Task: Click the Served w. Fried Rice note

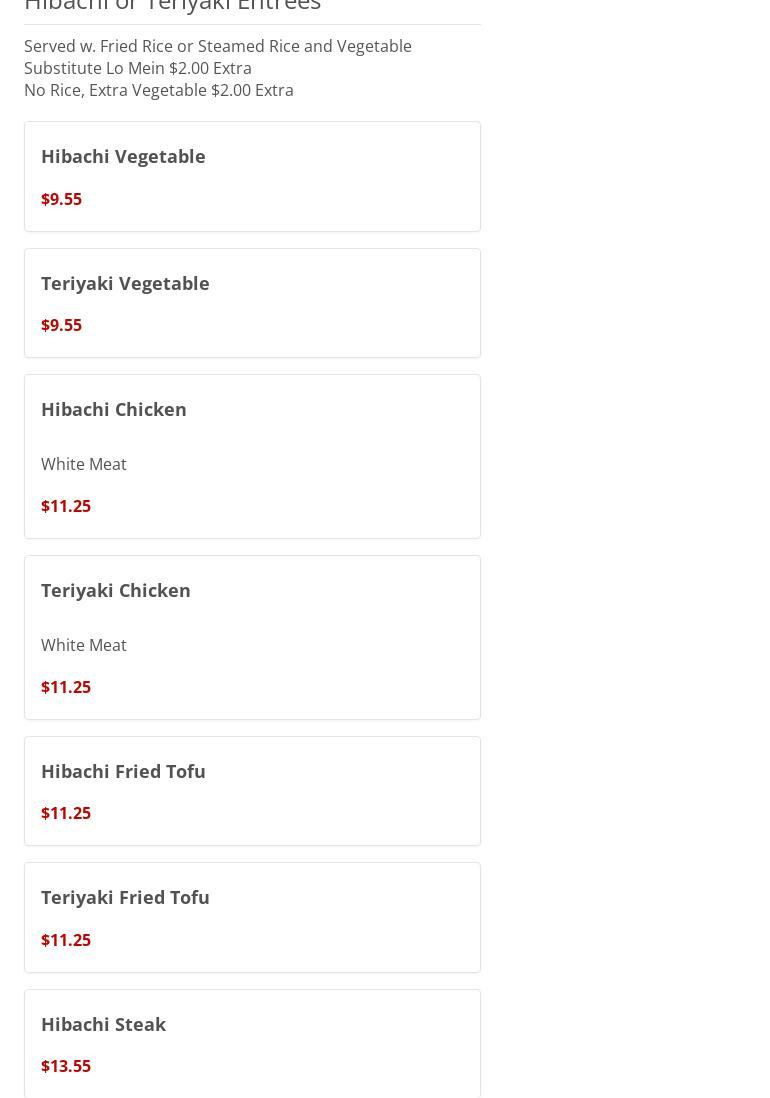Action: tap(218, 46)
